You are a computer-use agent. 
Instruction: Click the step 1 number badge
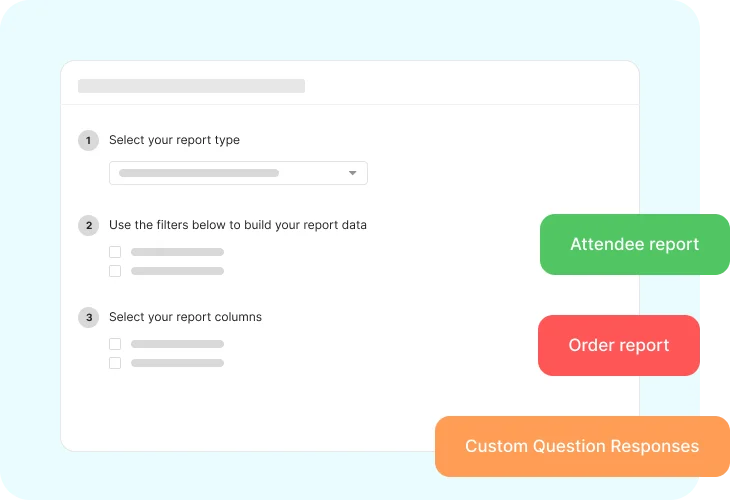88,141
